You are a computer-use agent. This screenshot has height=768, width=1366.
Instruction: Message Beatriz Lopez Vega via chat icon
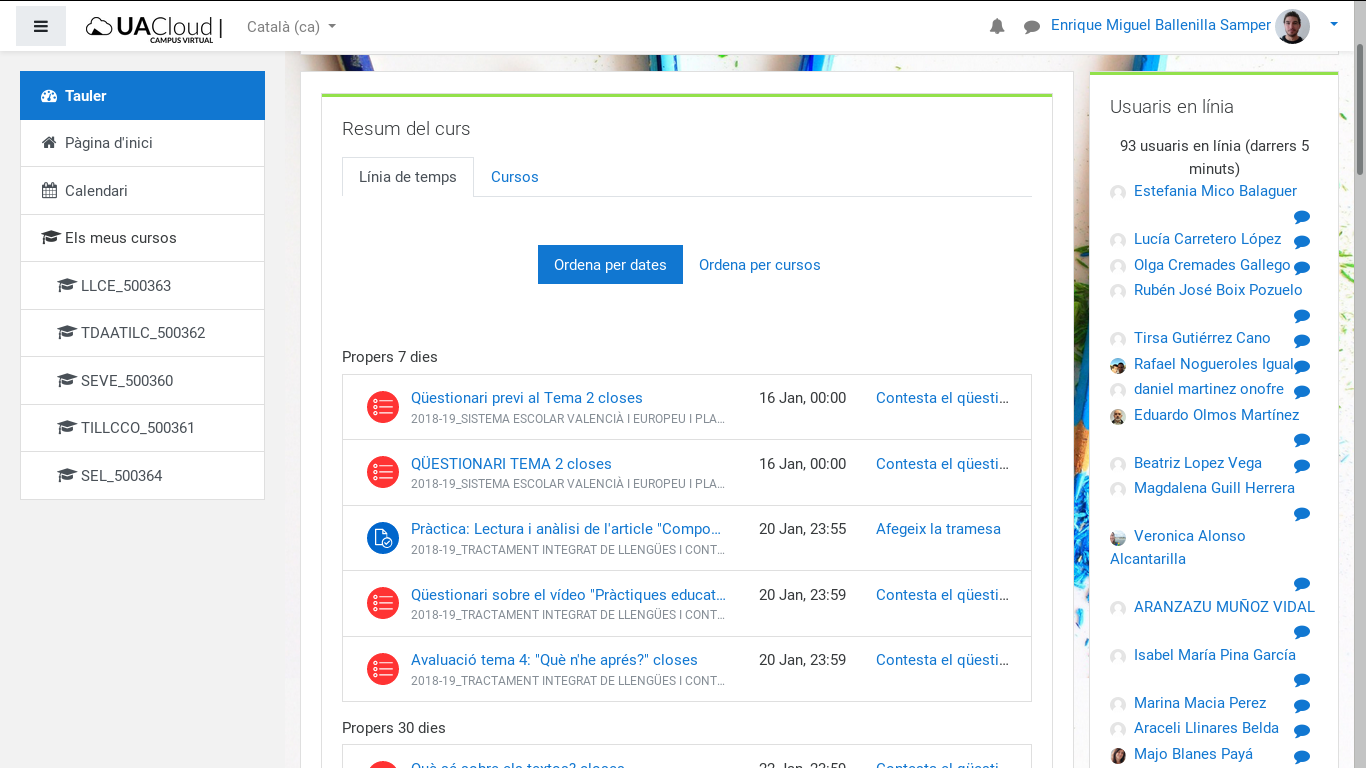tap(1302, 466)
